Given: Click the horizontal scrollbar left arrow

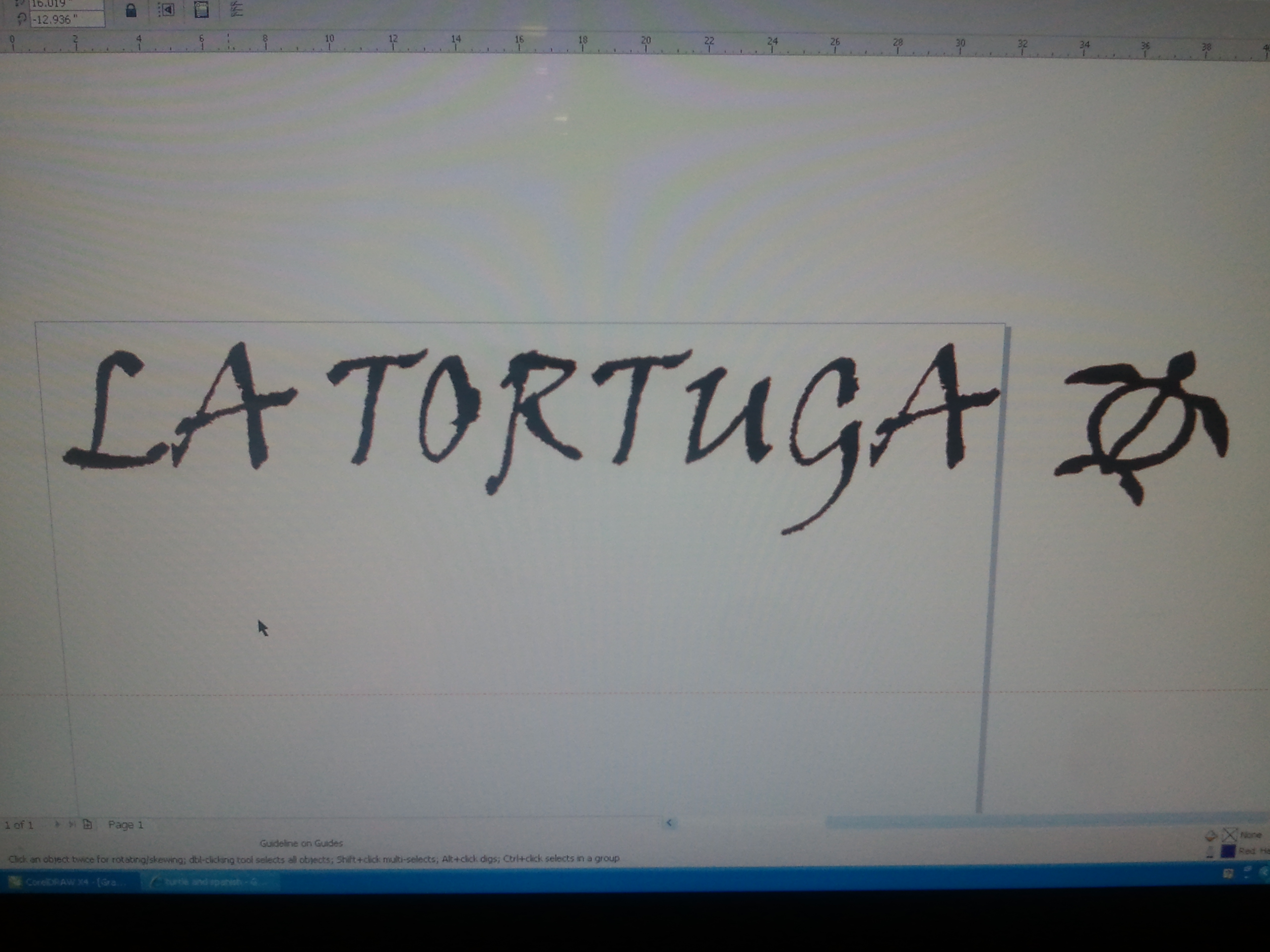Looking at the screenshot, I should point(669,823).
